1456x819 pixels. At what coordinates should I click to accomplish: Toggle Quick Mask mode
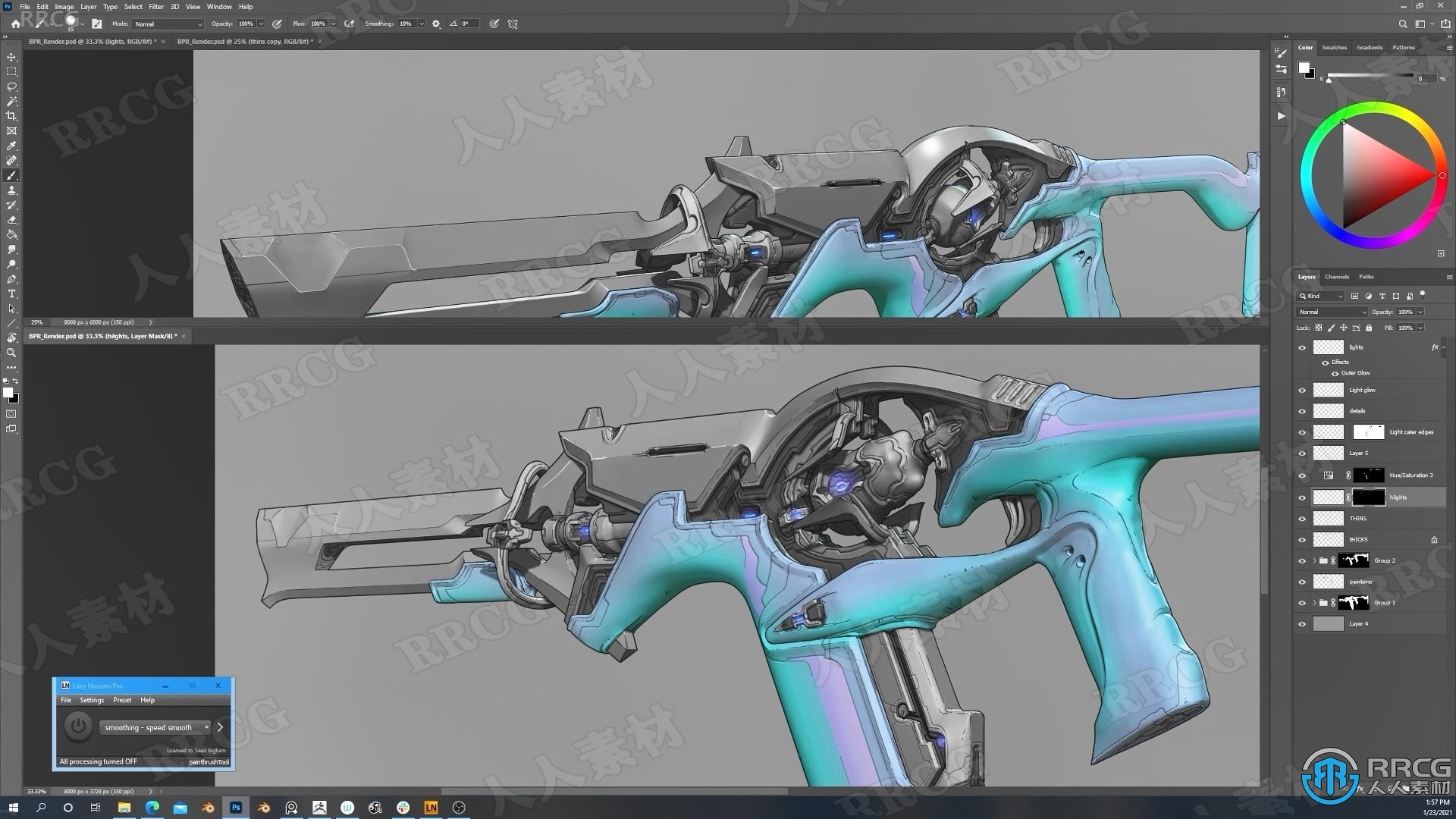click(x=11, y=414)
